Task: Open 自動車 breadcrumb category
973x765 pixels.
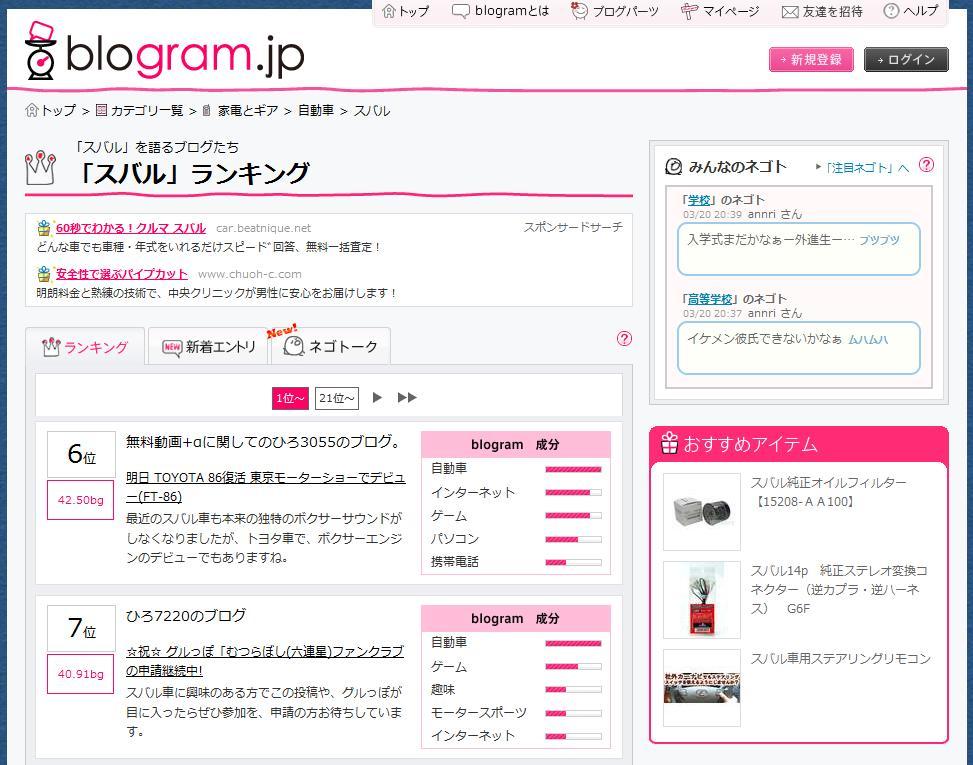Action: 315,111
